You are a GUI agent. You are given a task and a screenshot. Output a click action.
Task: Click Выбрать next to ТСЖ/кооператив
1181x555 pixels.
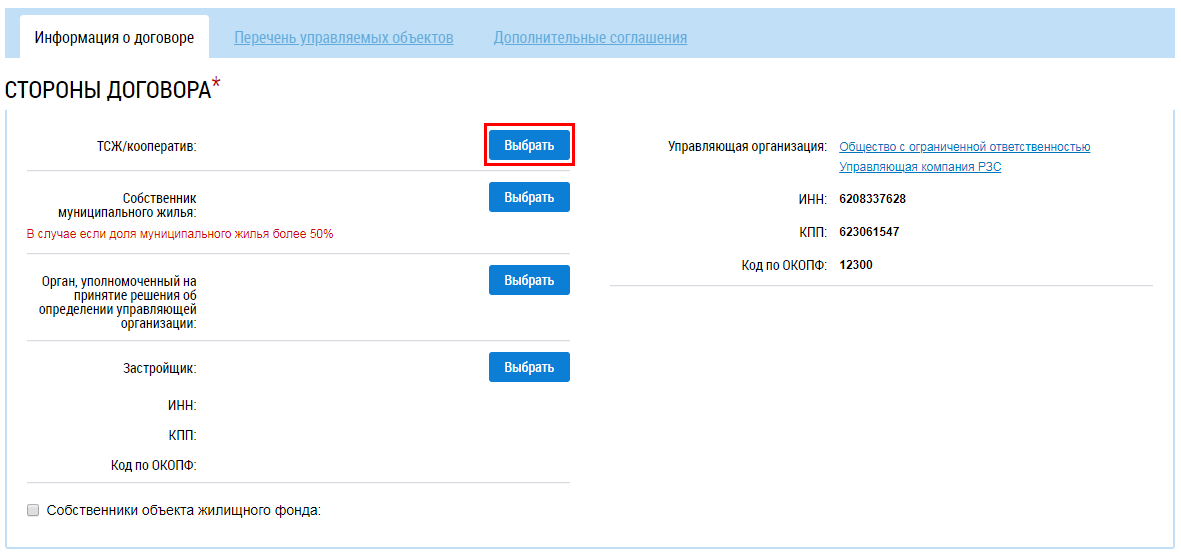coord(529,145)
